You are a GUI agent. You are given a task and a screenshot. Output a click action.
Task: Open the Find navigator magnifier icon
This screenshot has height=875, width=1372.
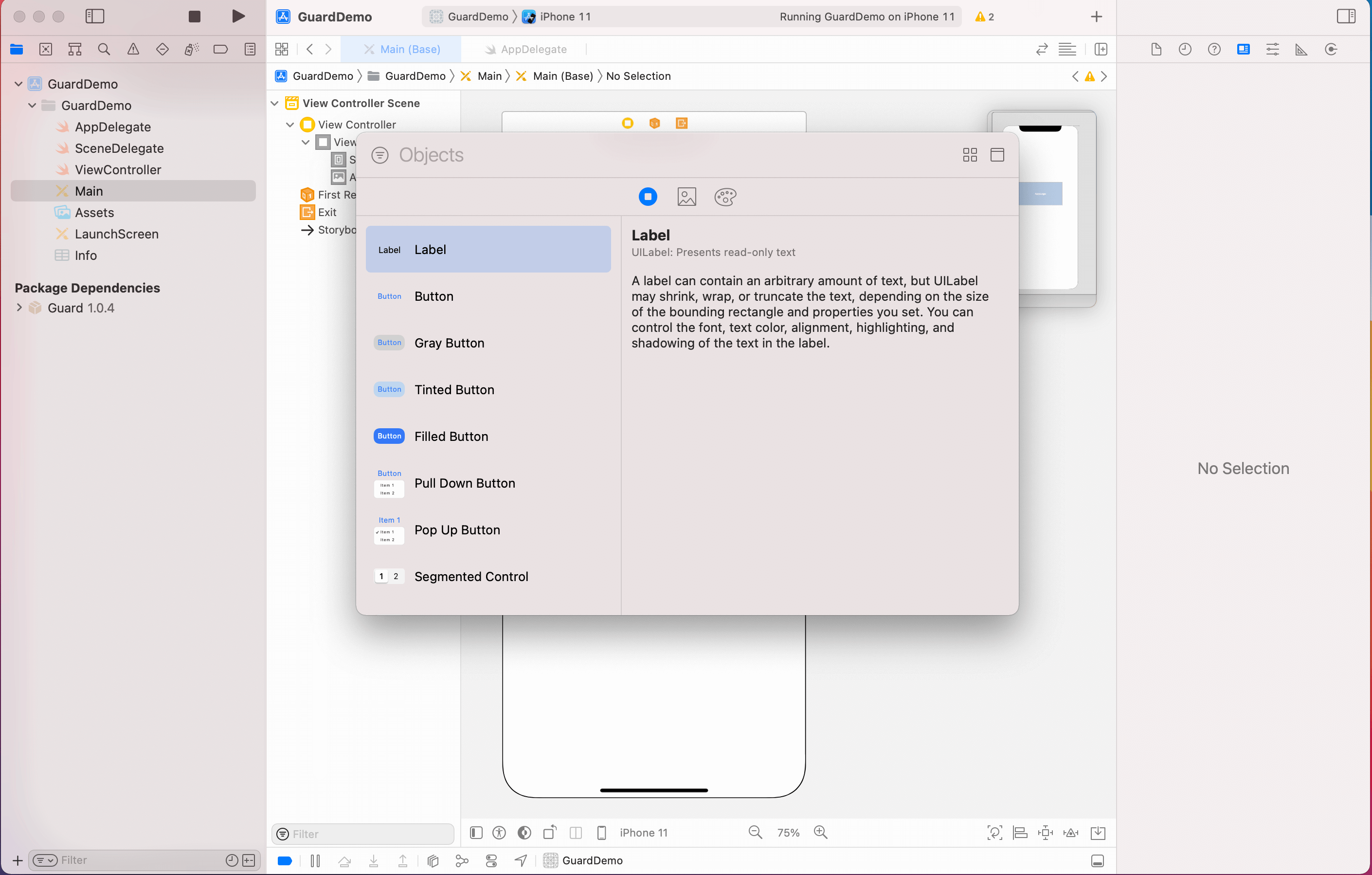pos(104,50)
